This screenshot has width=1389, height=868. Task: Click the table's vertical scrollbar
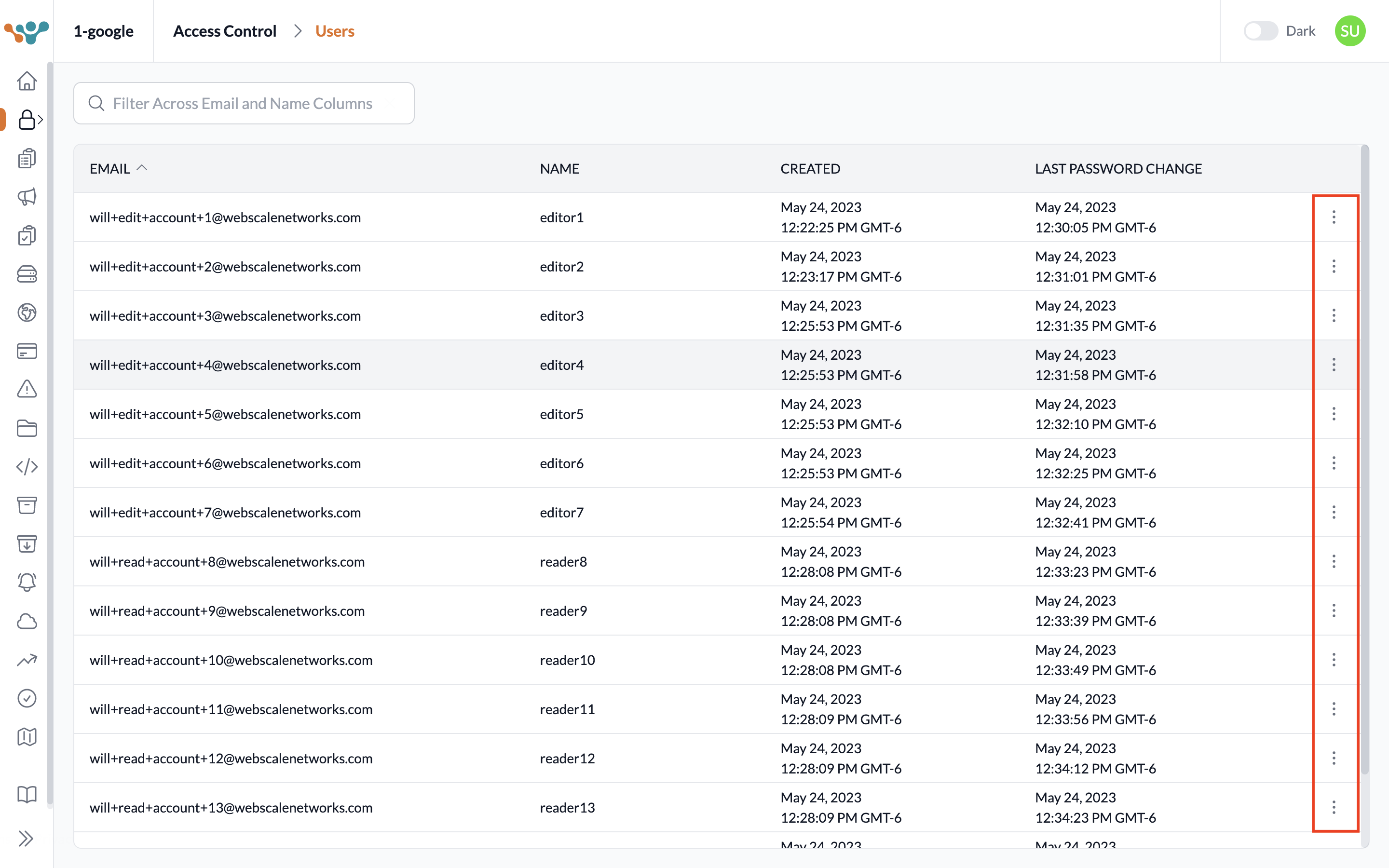pos(1364,459)
